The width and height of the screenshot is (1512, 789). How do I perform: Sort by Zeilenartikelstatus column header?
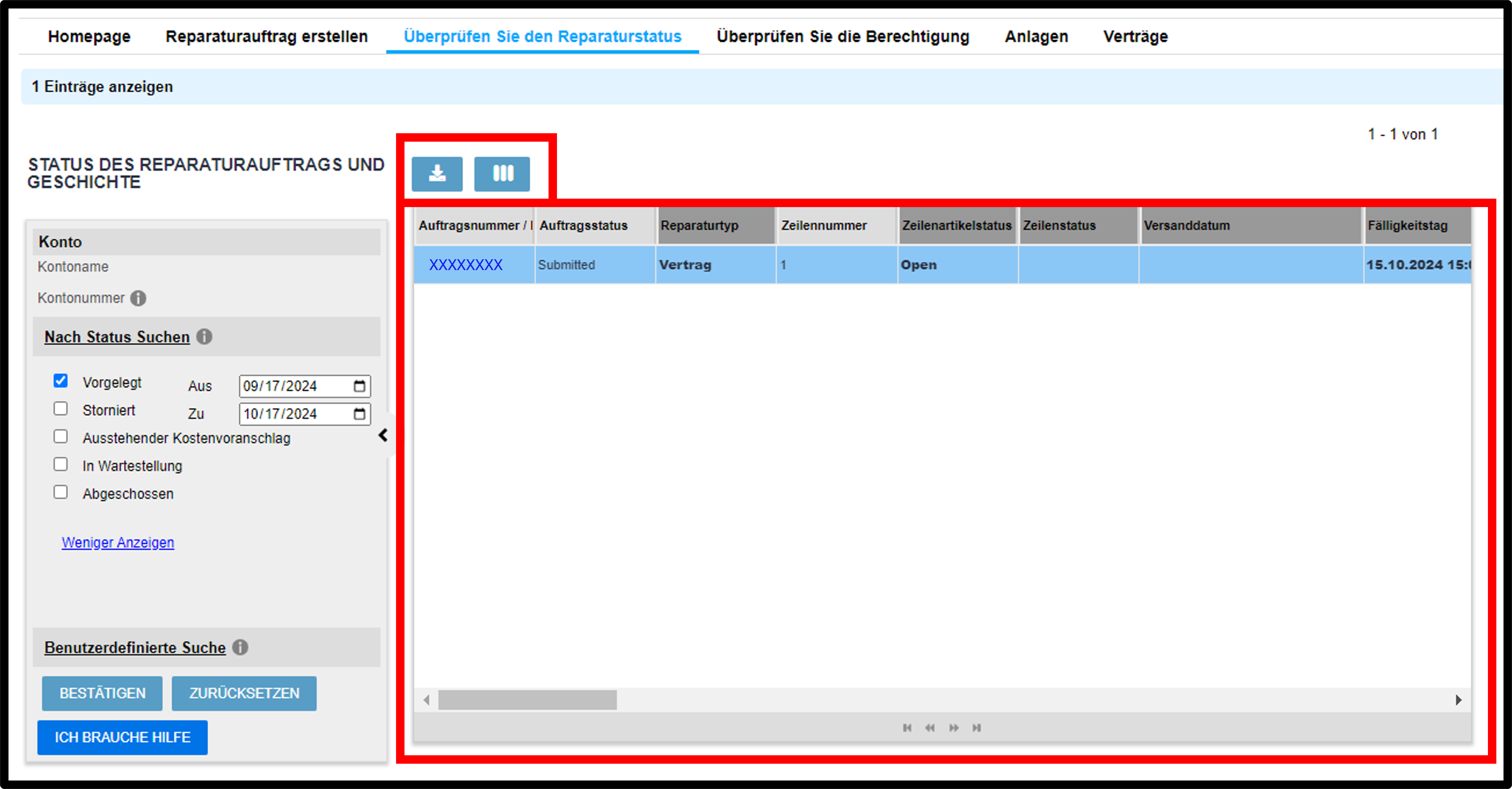958,226
